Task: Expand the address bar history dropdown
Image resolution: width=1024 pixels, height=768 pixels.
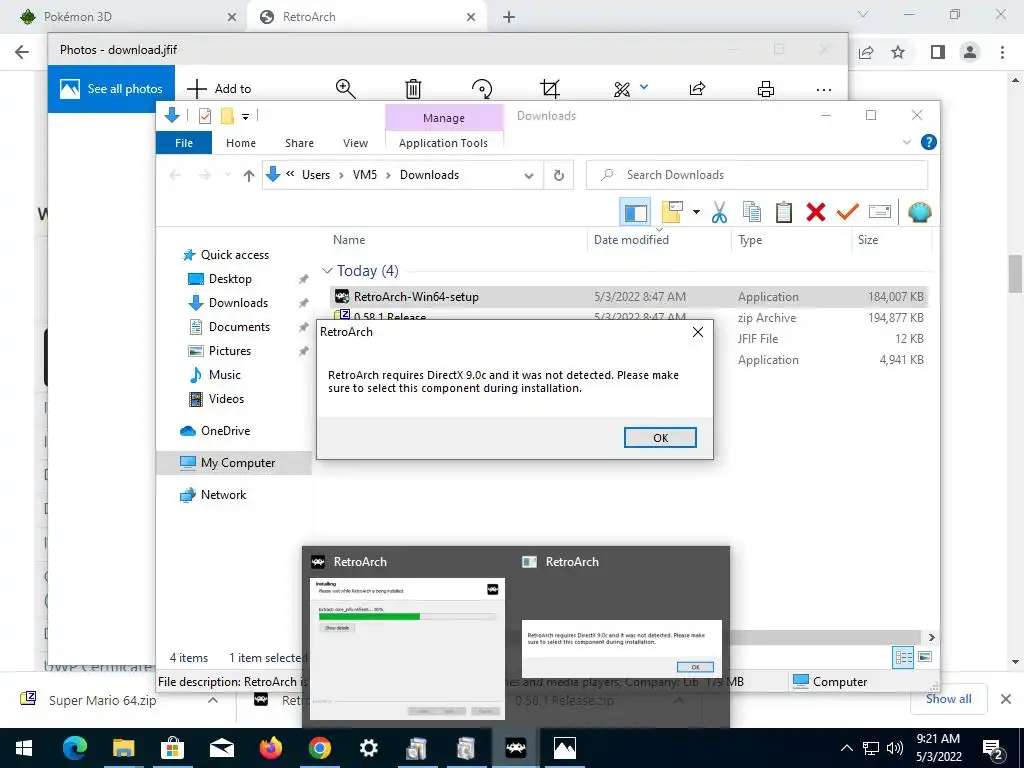Action: pos(529,175)
